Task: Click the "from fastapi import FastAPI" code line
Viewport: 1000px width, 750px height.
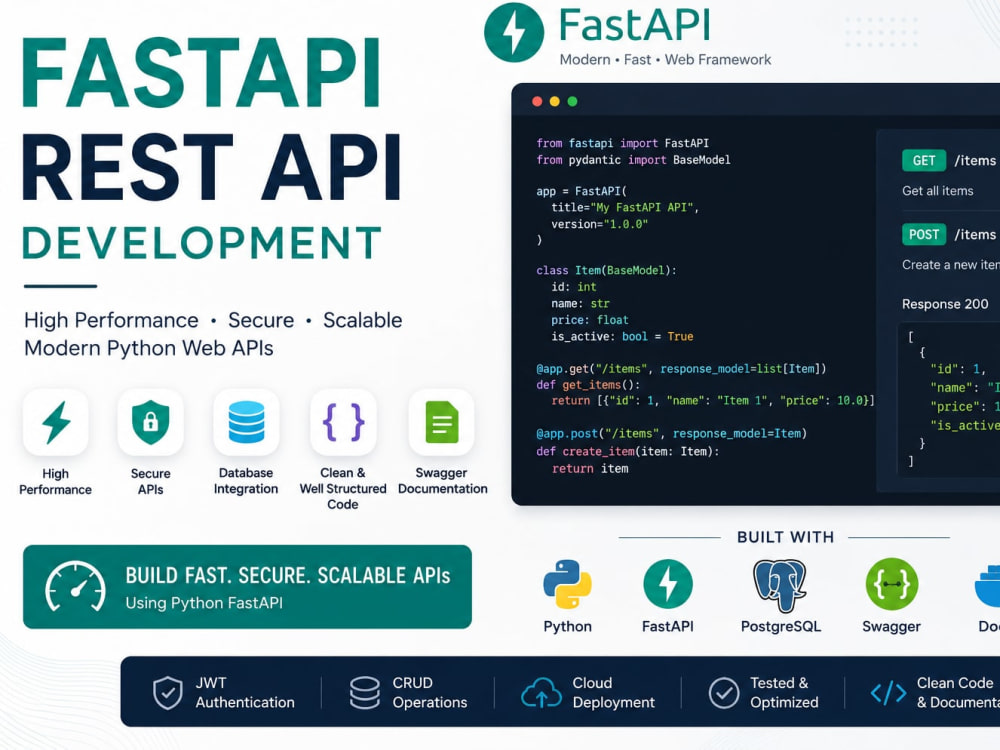Action: [x=622, y=143]
